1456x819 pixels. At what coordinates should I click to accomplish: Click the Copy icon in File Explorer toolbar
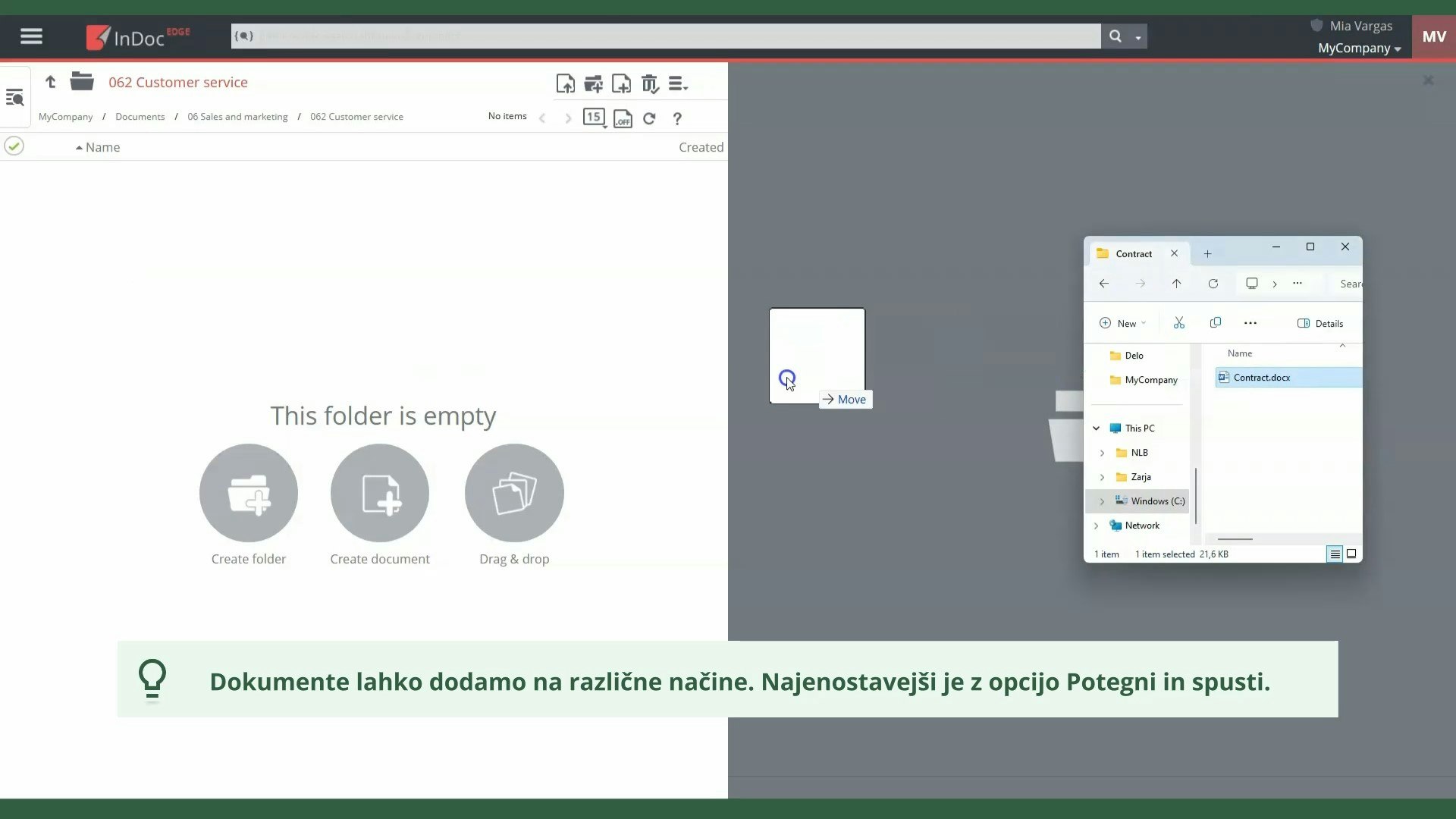point(1216,322)
